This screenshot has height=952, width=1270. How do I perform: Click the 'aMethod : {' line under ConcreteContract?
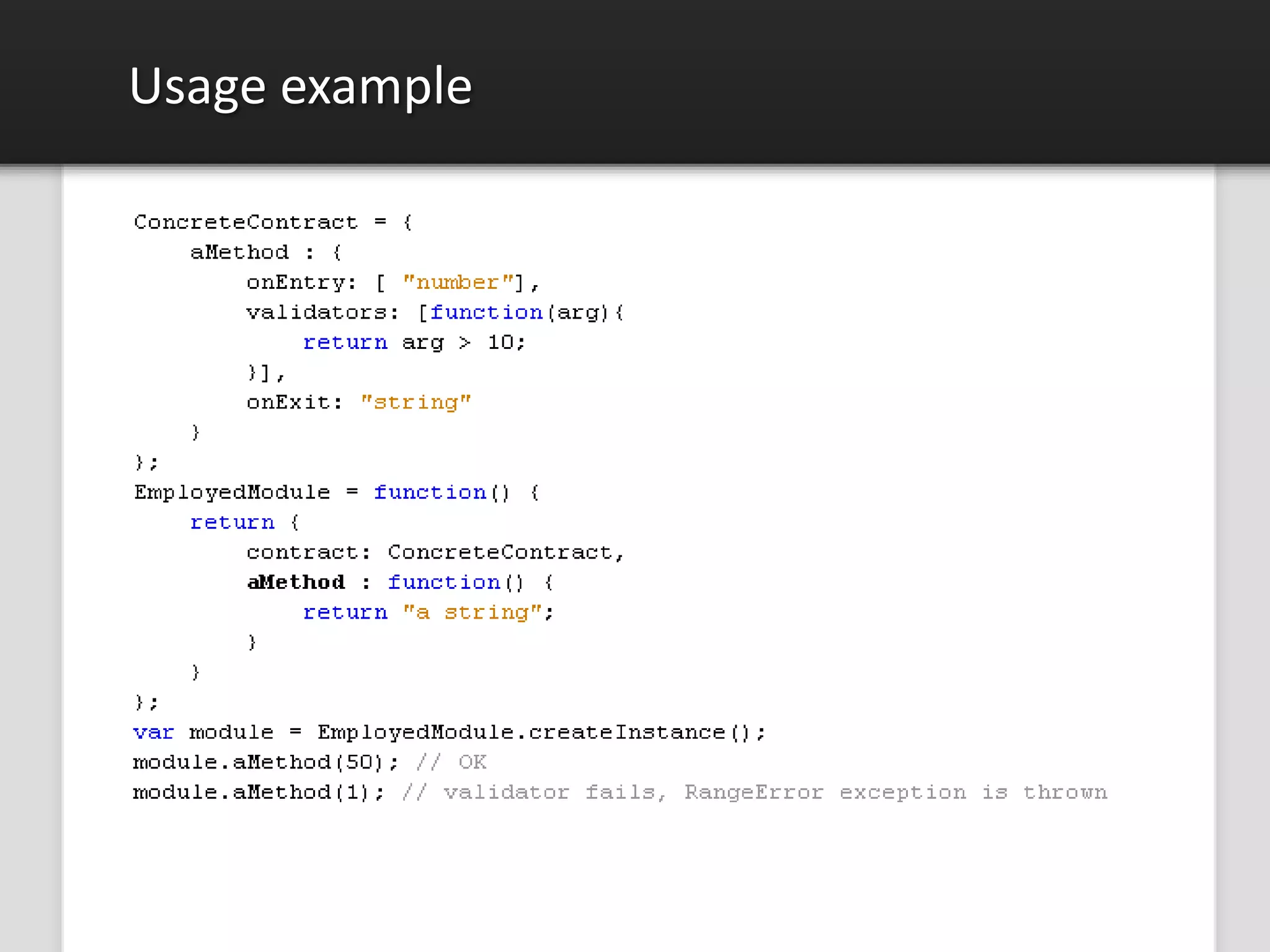pyautogui.click(x=267, y=252)
